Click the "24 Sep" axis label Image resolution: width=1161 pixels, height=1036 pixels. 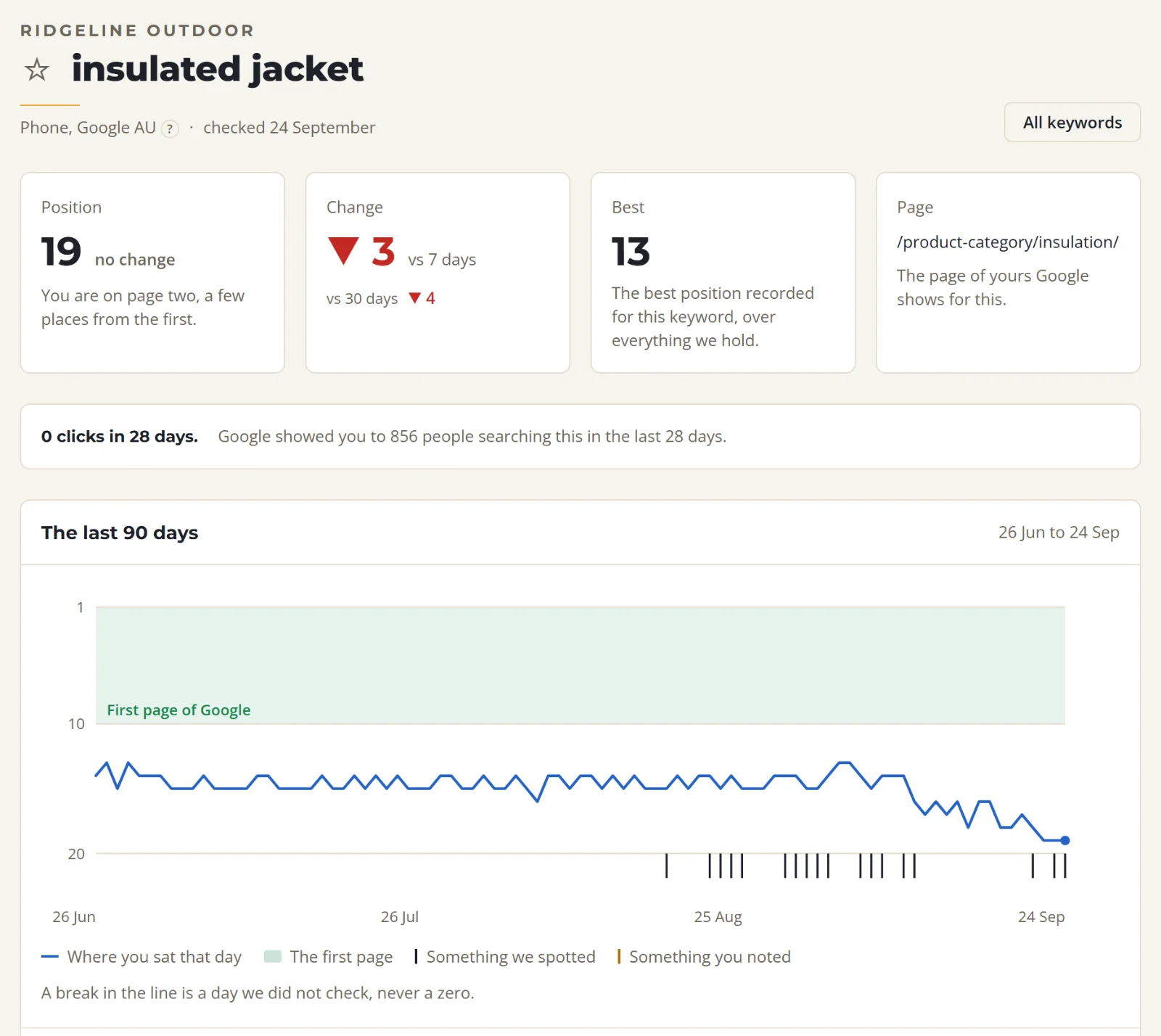point(1041,917)
